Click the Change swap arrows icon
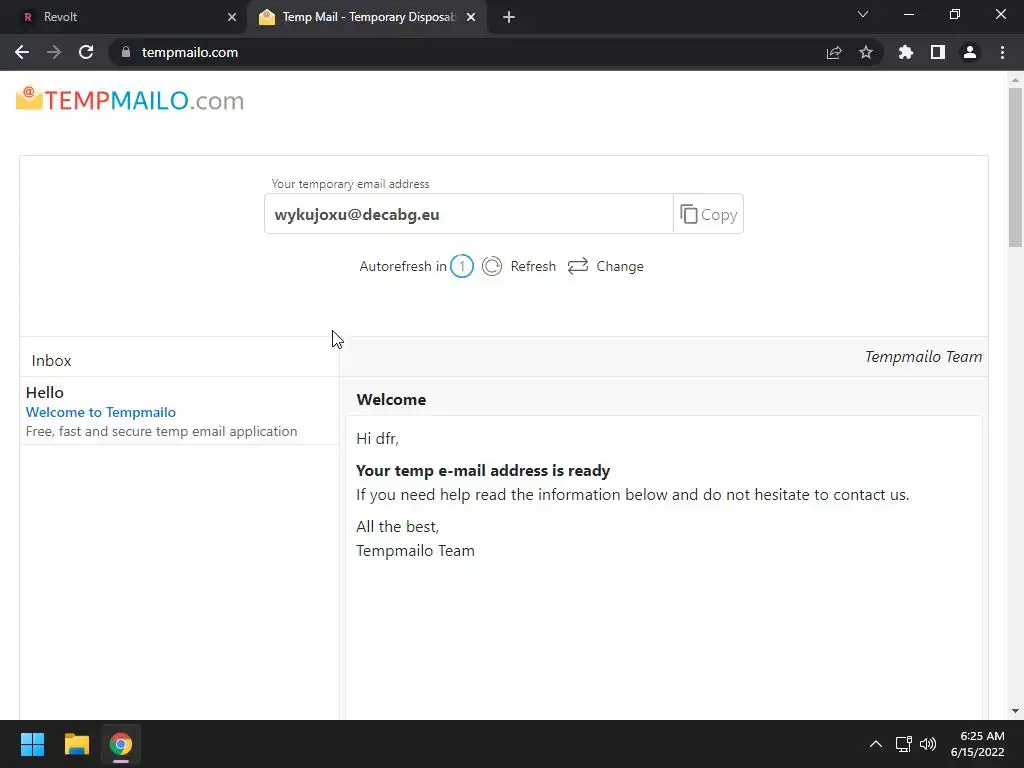This screenshot has height=768, width=1024. pos(578,266)
